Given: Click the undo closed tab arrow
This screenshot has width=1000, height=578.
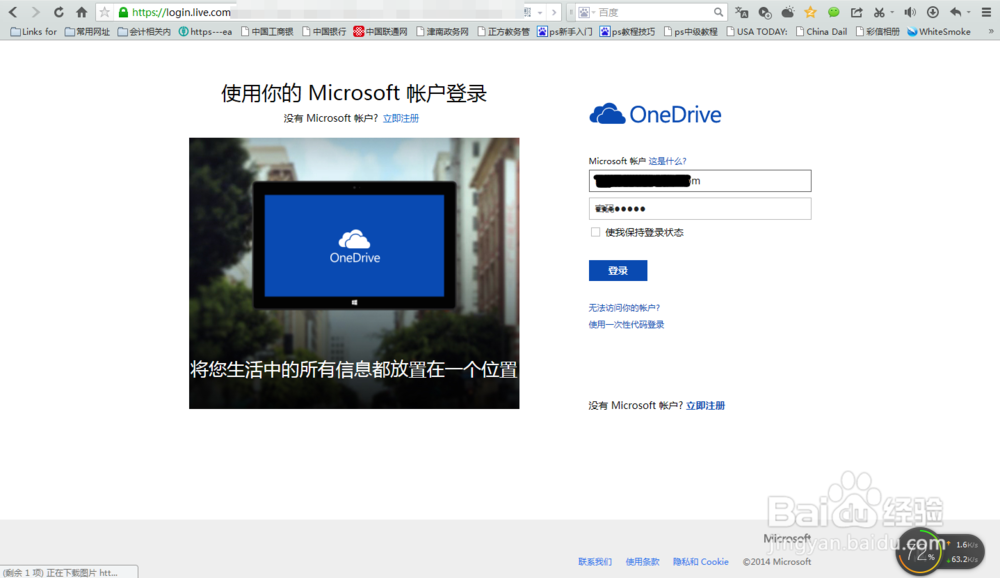Looking at the screenshot, I should coord(956,12).
